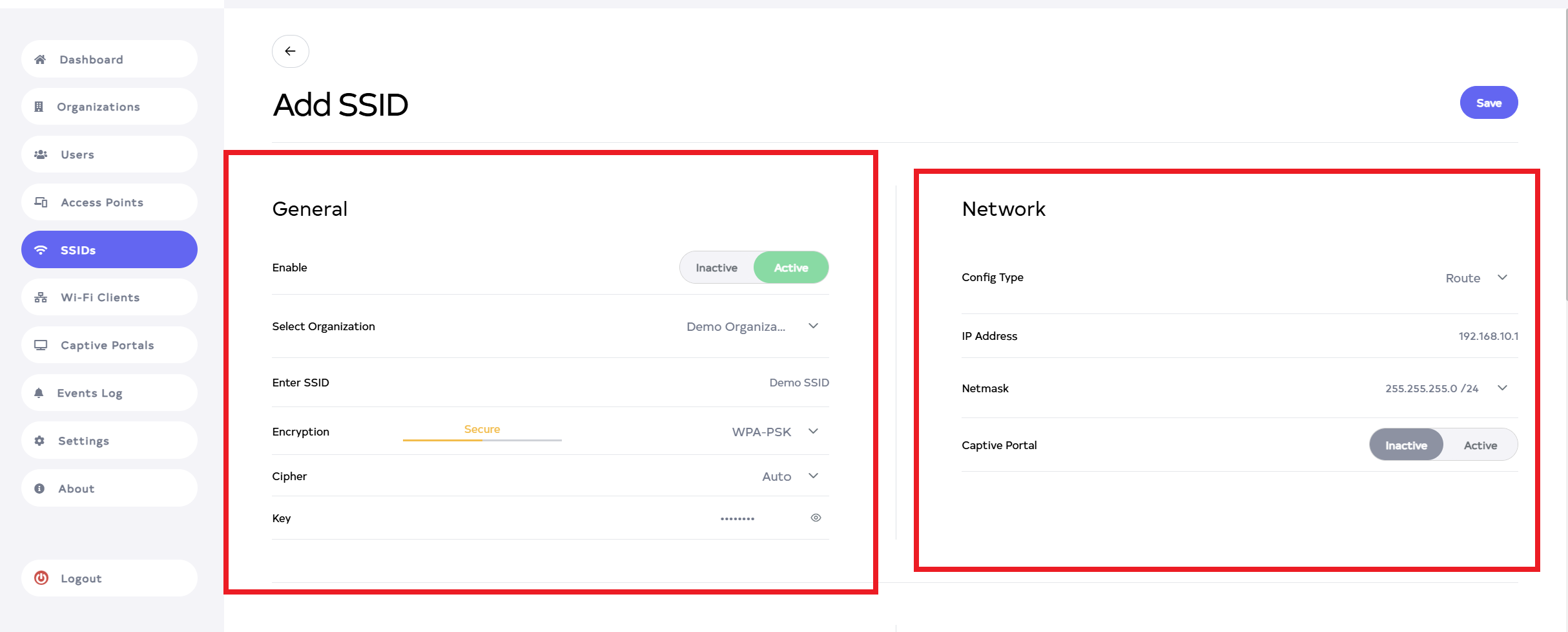1568x632 pixels.
Task: Click the Save button
Action: (x=1488, y=103)
